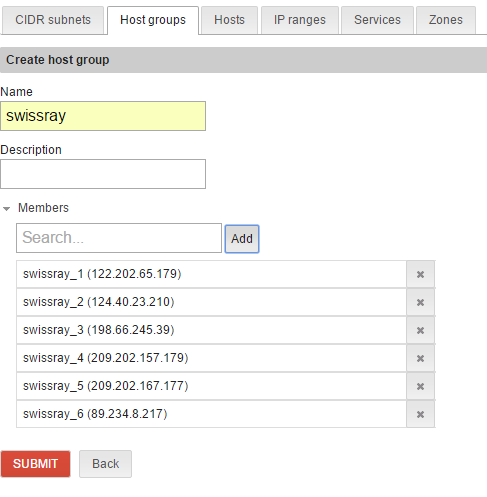This screenshot has height=497, width=487.
Task: Focus the Name field containing swissray
Action: 103,116
